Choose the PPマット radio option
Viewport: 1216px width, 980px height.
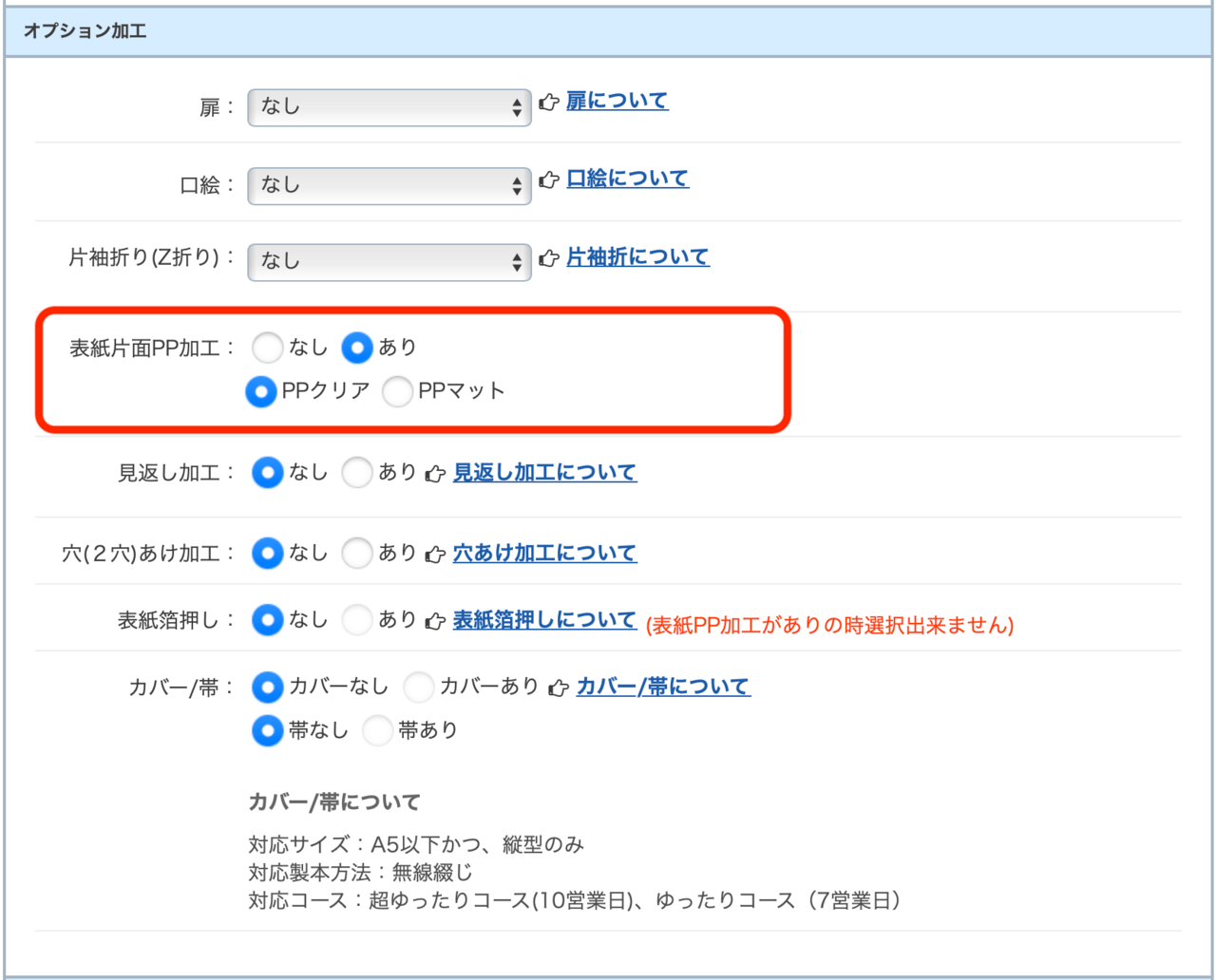[x=397, y=391]
